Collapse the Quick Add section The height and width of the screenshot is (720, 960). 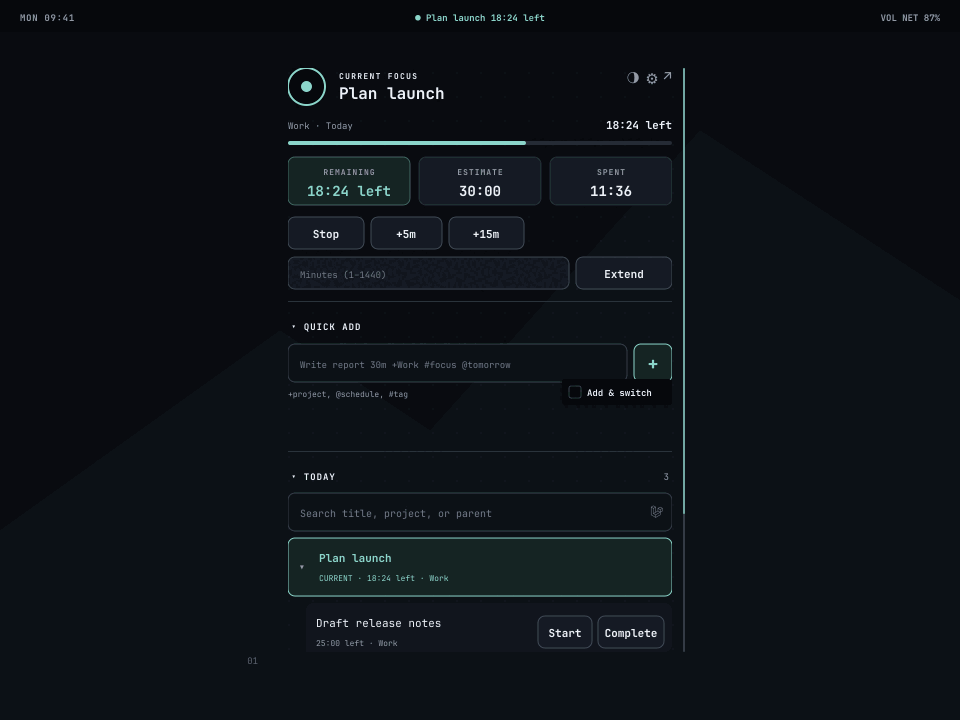[x=293, y=327]
